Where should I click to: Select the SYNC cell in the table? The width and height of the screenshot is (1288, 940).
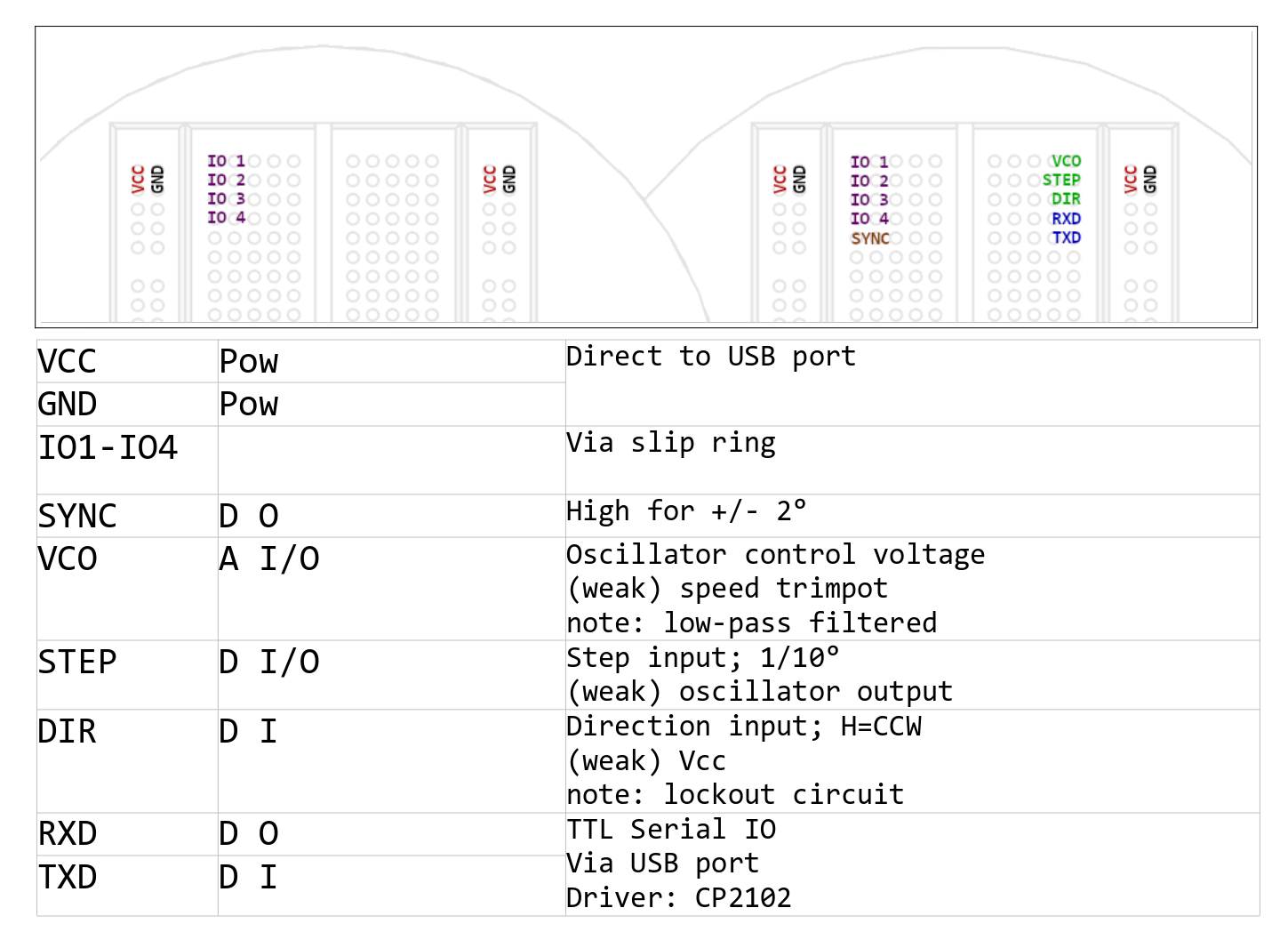point(127,516)
